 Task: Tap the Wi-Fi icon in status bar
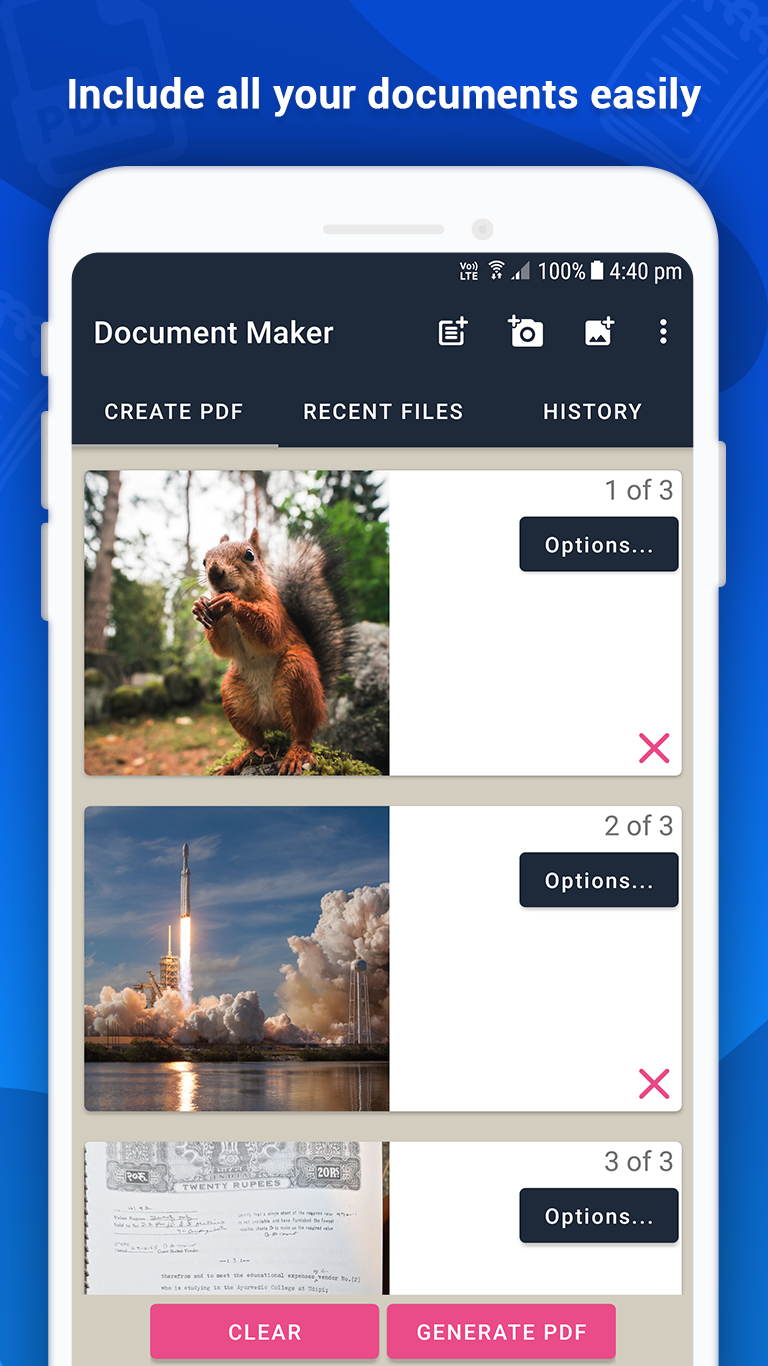point(496,270)
